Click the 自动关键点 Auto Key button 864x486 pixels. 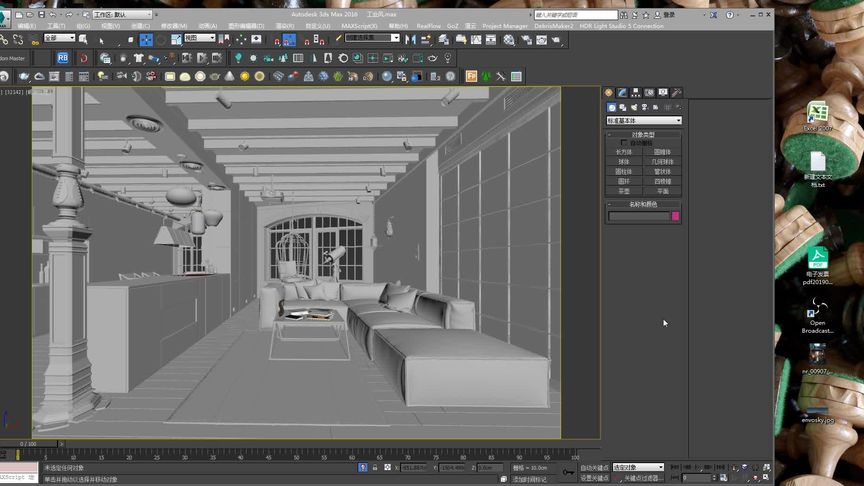pos(595,467)
